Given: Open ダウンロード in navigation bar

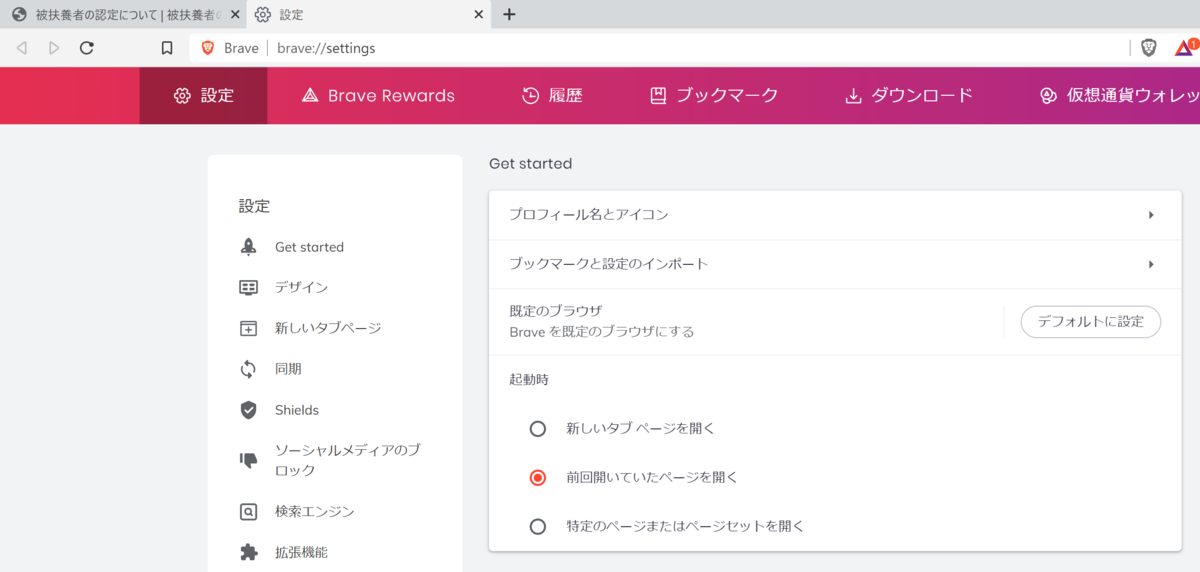Looking at the screenshot, I should [909, 96].
